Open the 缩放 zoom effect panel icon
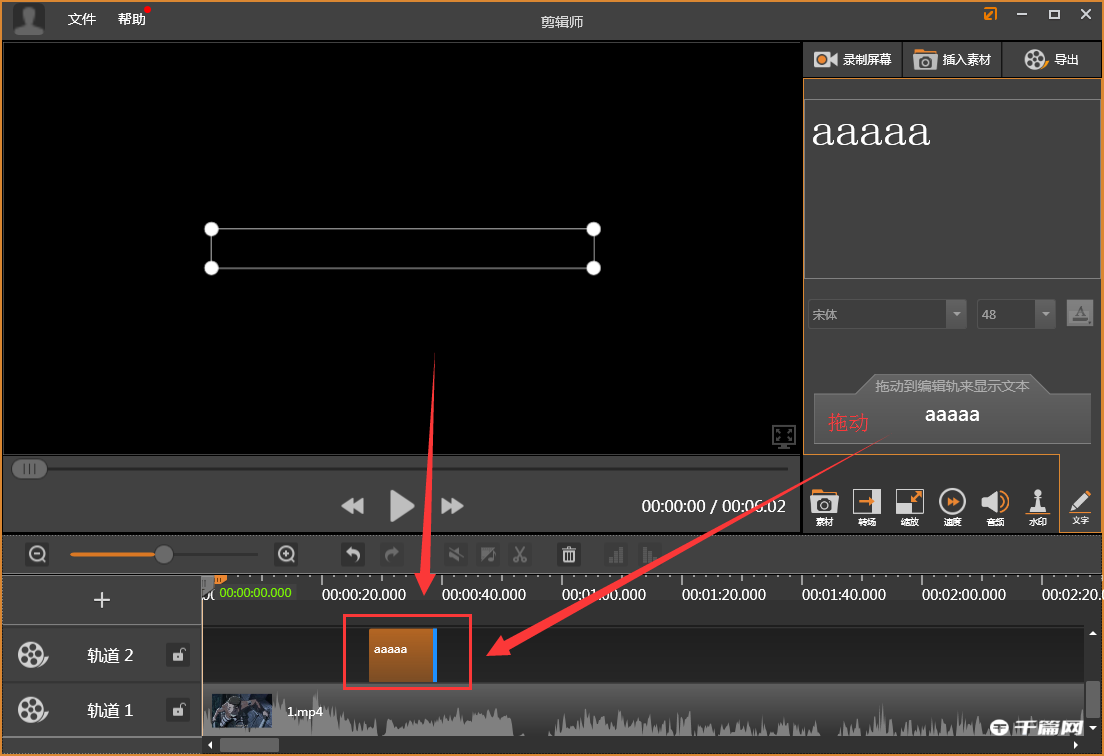Image resolution: width=1104 pixels, height=756 pixels. coord(909,506)
